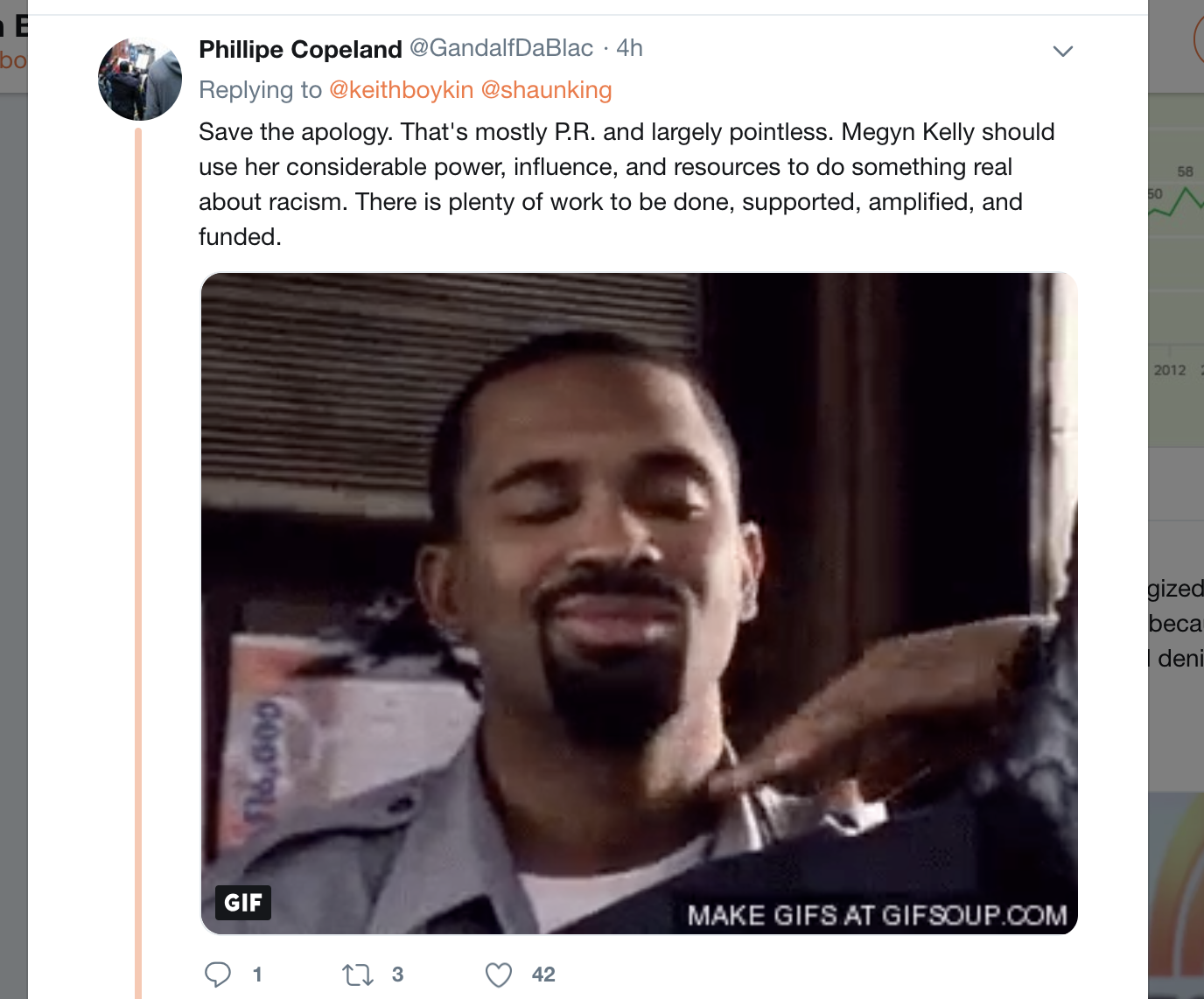1204x999 pixels.
Task: Open the Phillipe Copeland display name
Action: coord(300,49)
